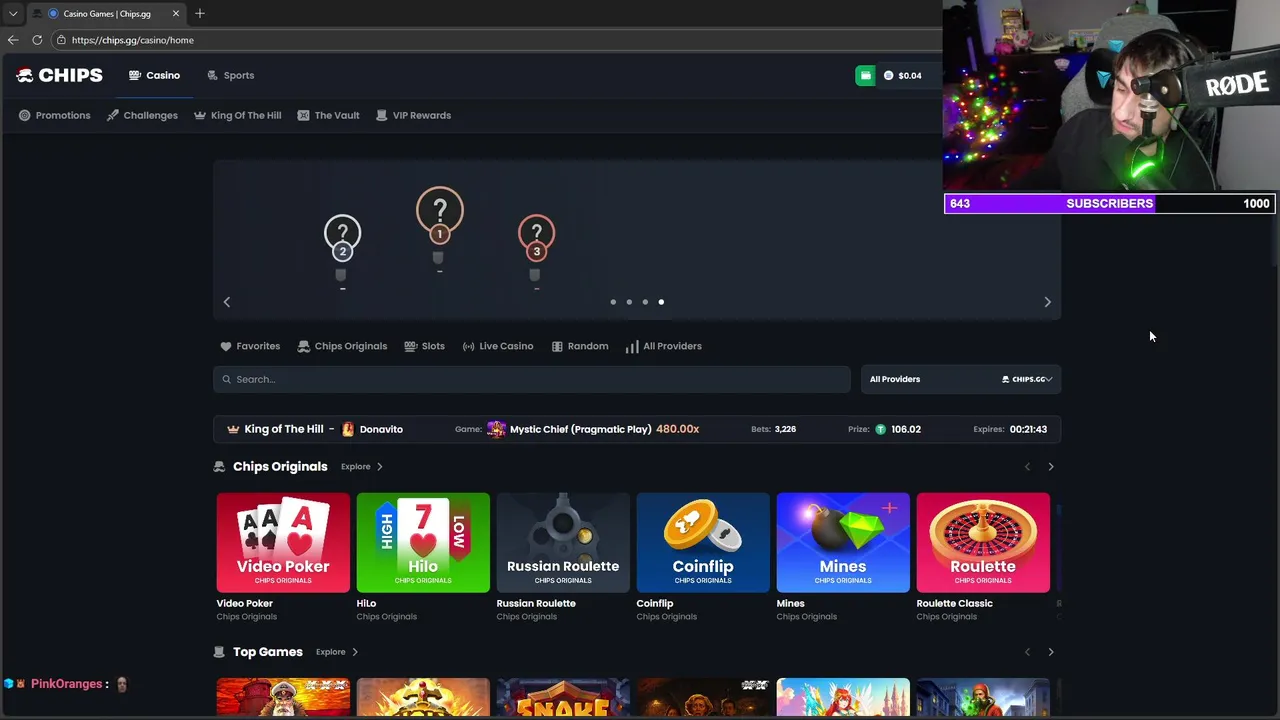Click the 480.00x multiplier text
The image size is (1280, 720).
click(677, 429)
